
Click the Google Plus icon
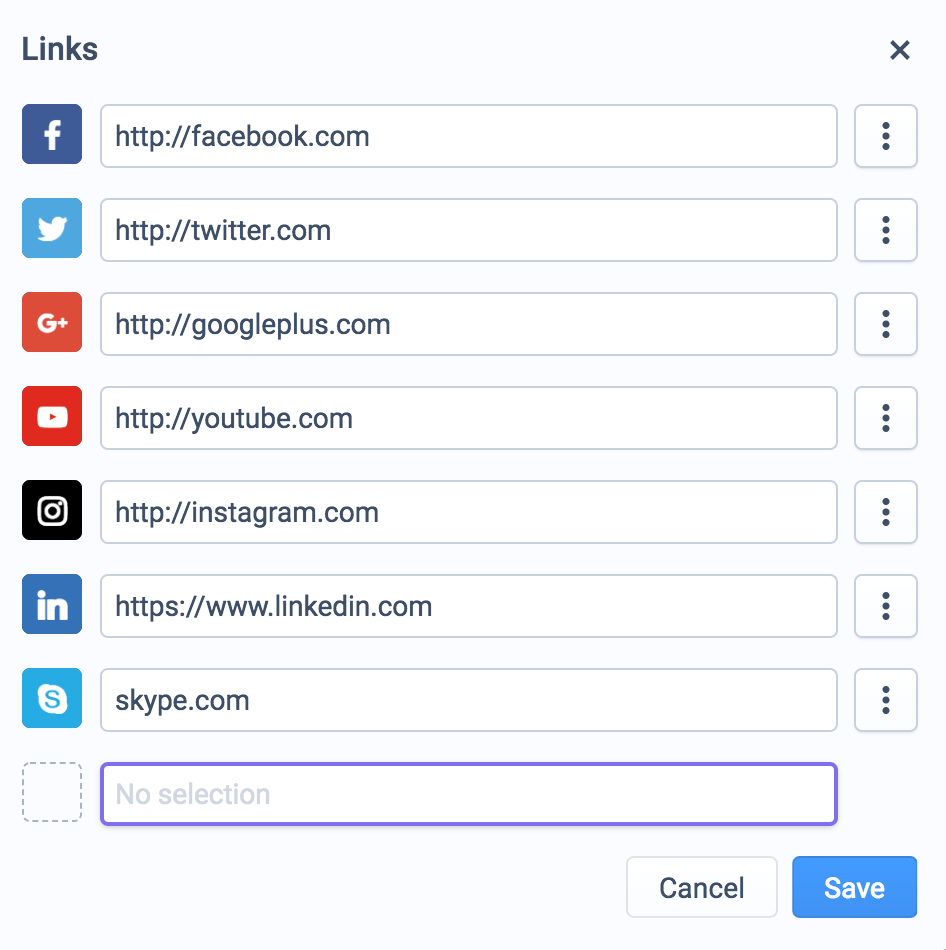click(x=52, y=322)
